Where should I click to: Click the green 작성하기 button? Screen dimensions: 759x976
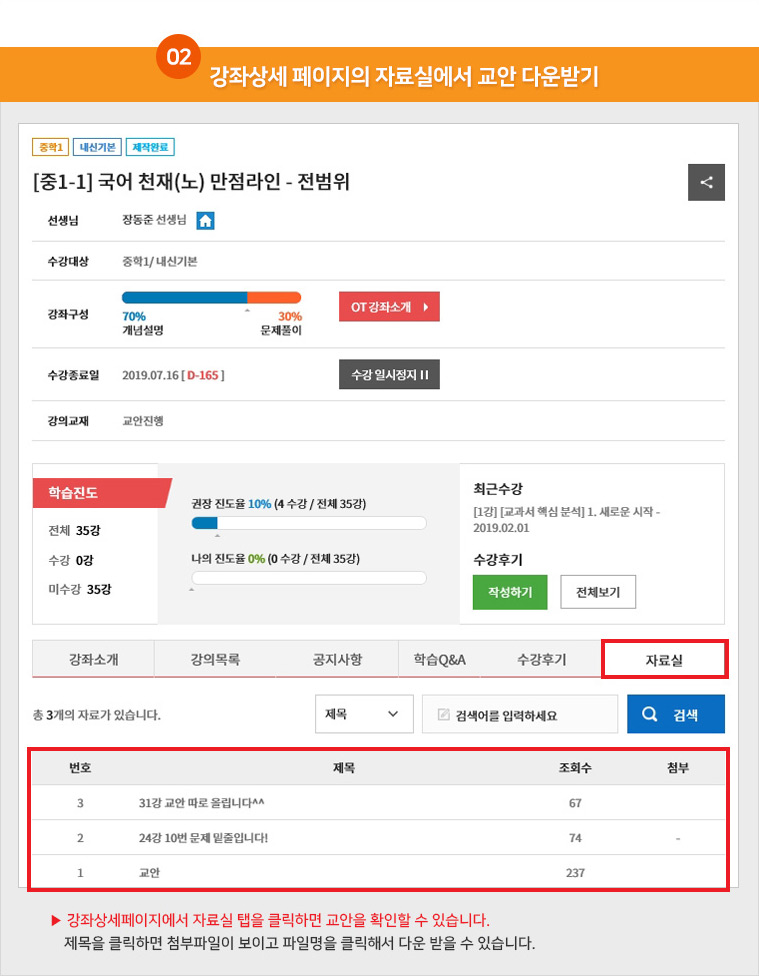[510, 592]
